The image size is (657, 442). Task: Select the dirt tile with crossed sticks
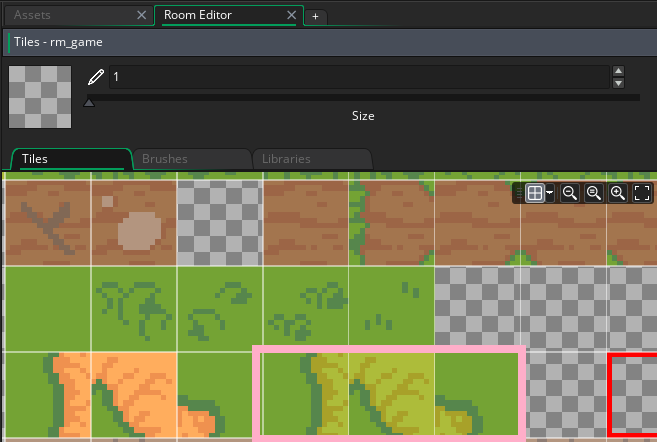click(x=47, y=223)
